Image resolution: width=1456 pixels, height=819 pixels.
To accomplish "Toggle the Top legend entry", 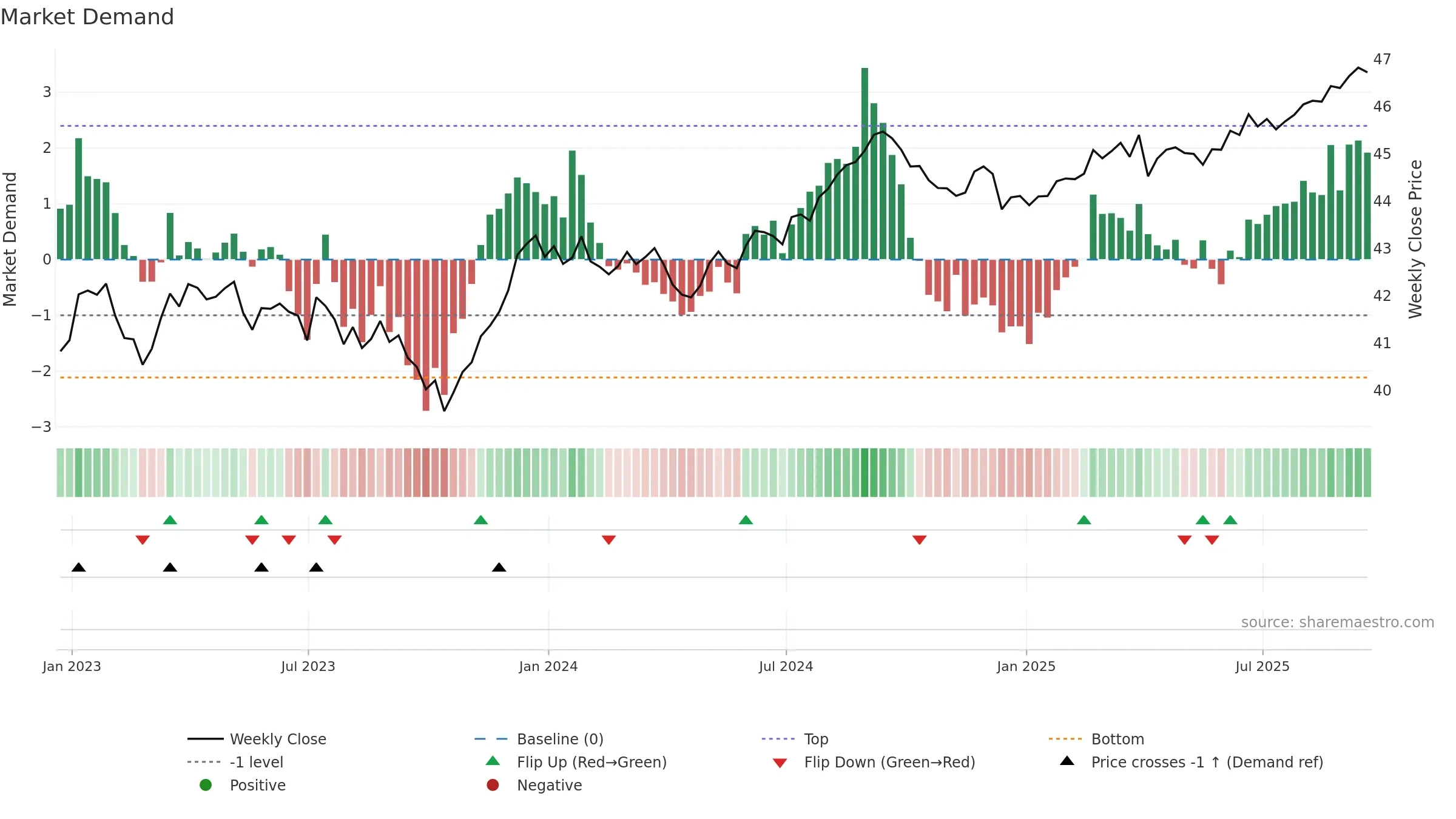I will pyautogui.click(x=795, y=739).
